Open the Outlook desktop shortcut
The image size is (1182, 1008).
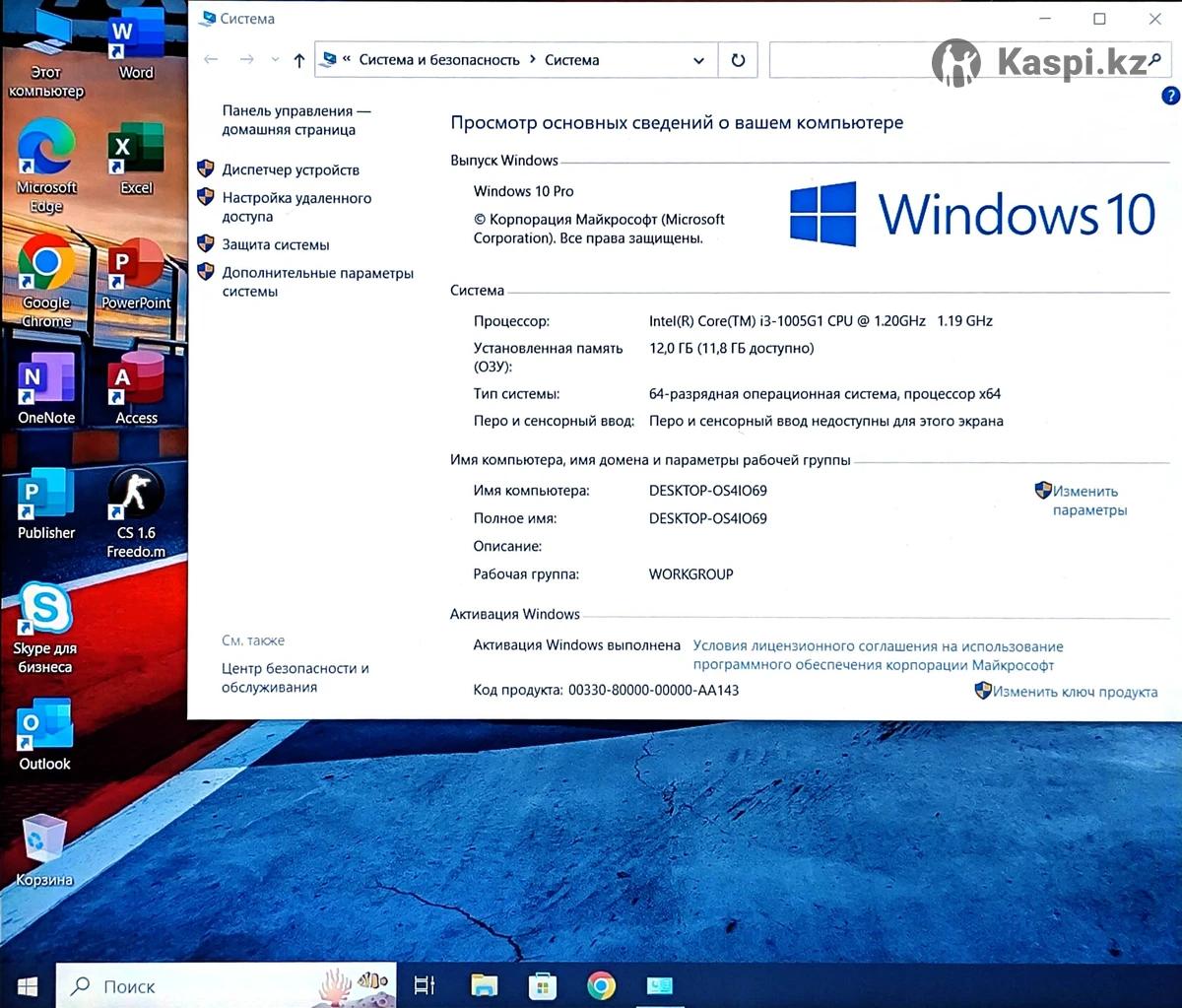coord(45,735)
